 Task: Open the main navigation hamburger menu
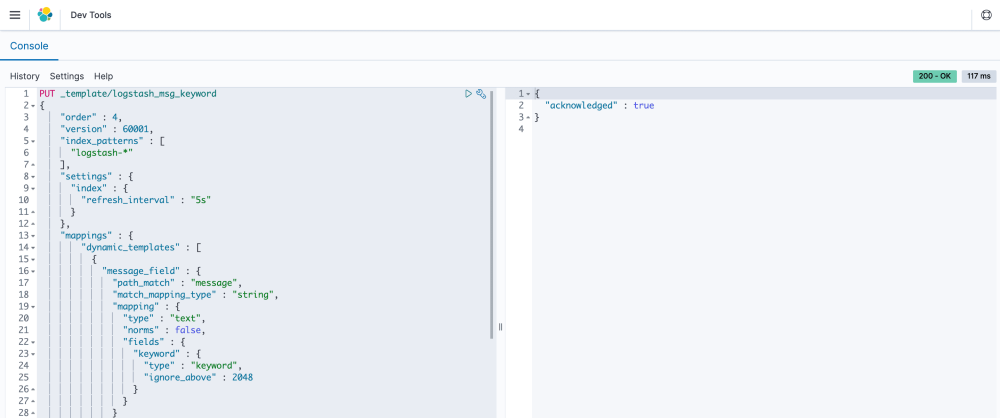pos(14,15)
